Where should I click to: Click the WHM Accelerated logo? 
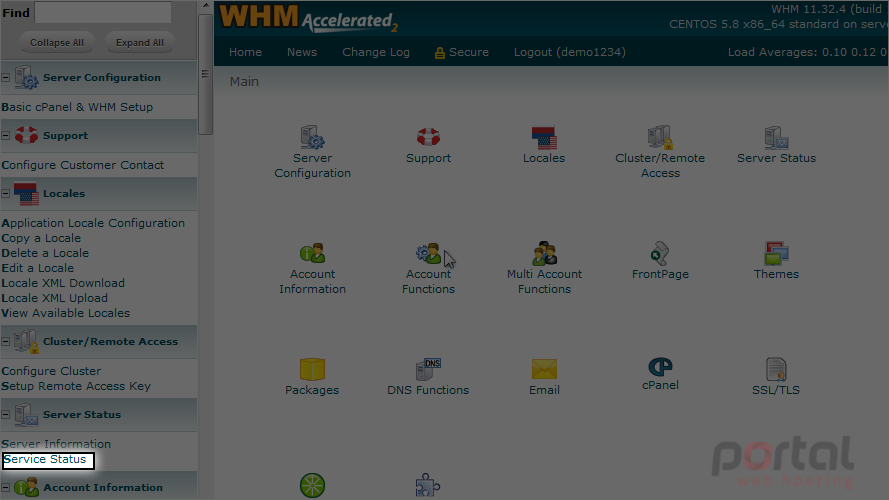(308, 18)
